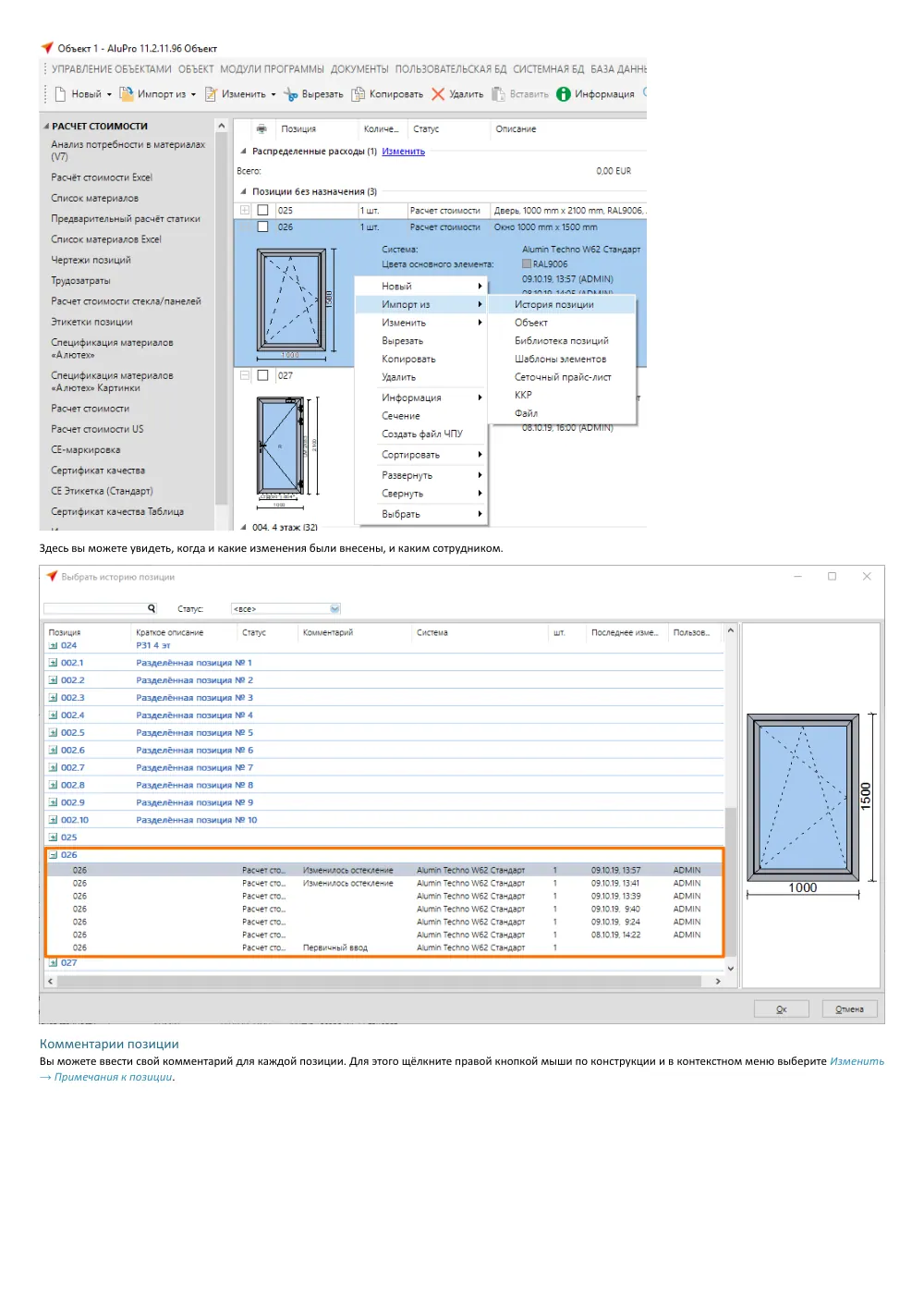Open Список материалов in sidebar
924x1308 pixels.
(x=94, y=198)
